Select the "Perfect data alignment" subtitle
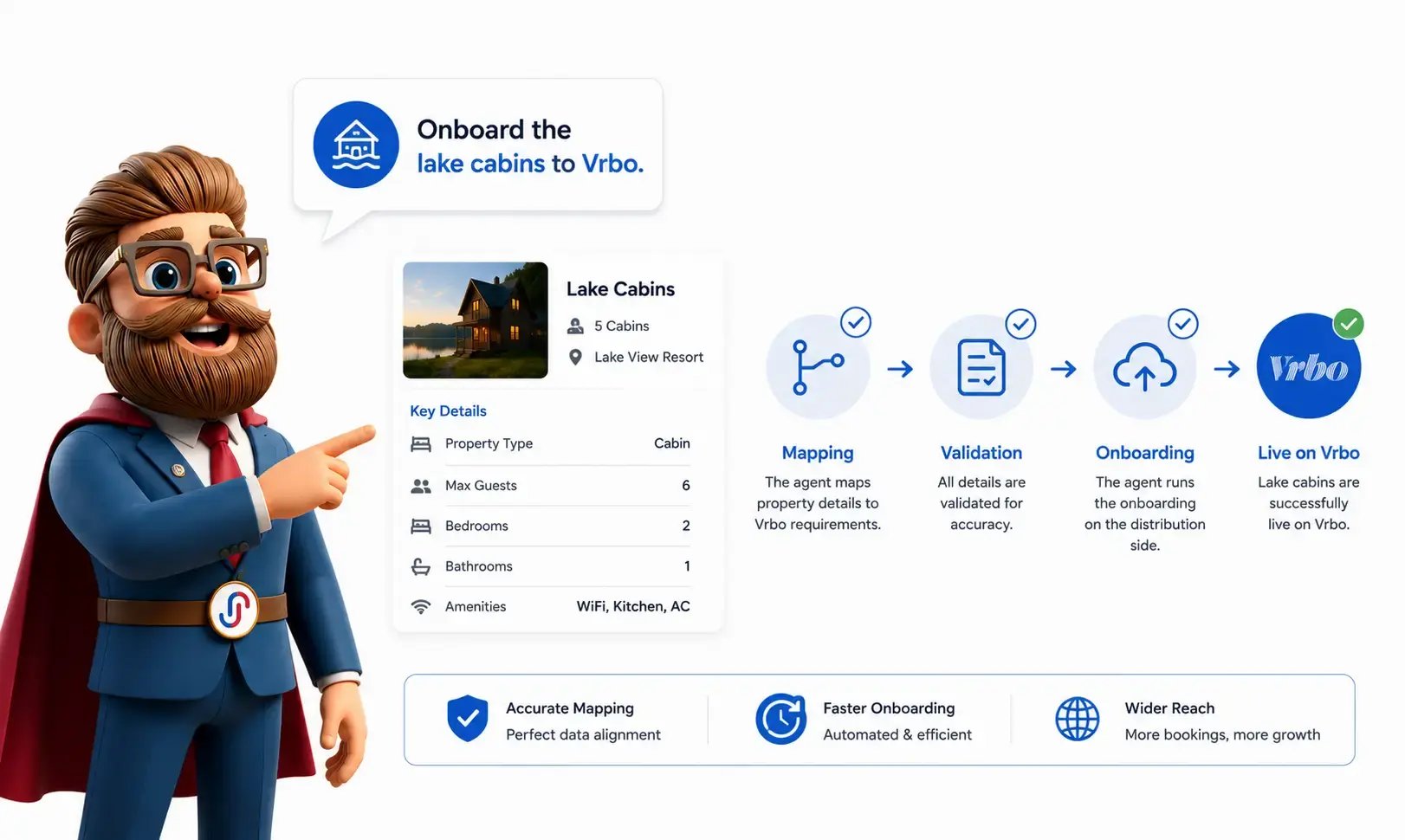The width and height of the screenshot is (1405, 840). point(583,734)
